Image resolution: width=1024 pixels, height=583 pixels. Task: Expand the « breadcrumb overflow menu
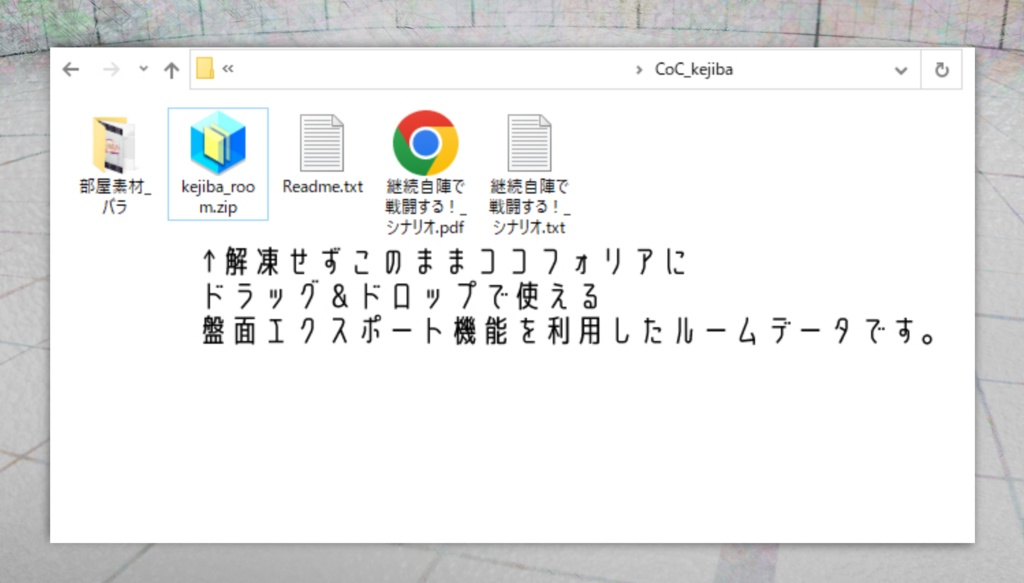click(227, 68)
